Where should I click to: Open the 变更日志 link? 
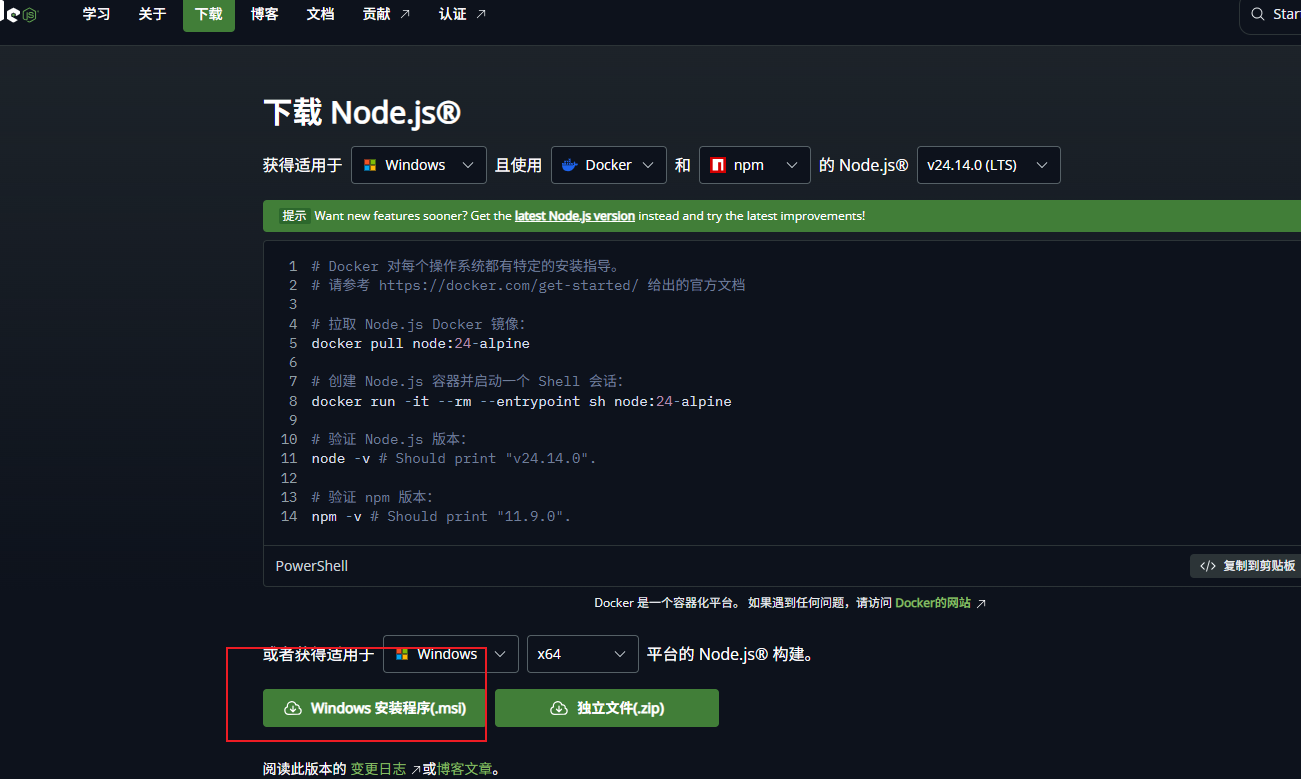(x=386, y=769)
